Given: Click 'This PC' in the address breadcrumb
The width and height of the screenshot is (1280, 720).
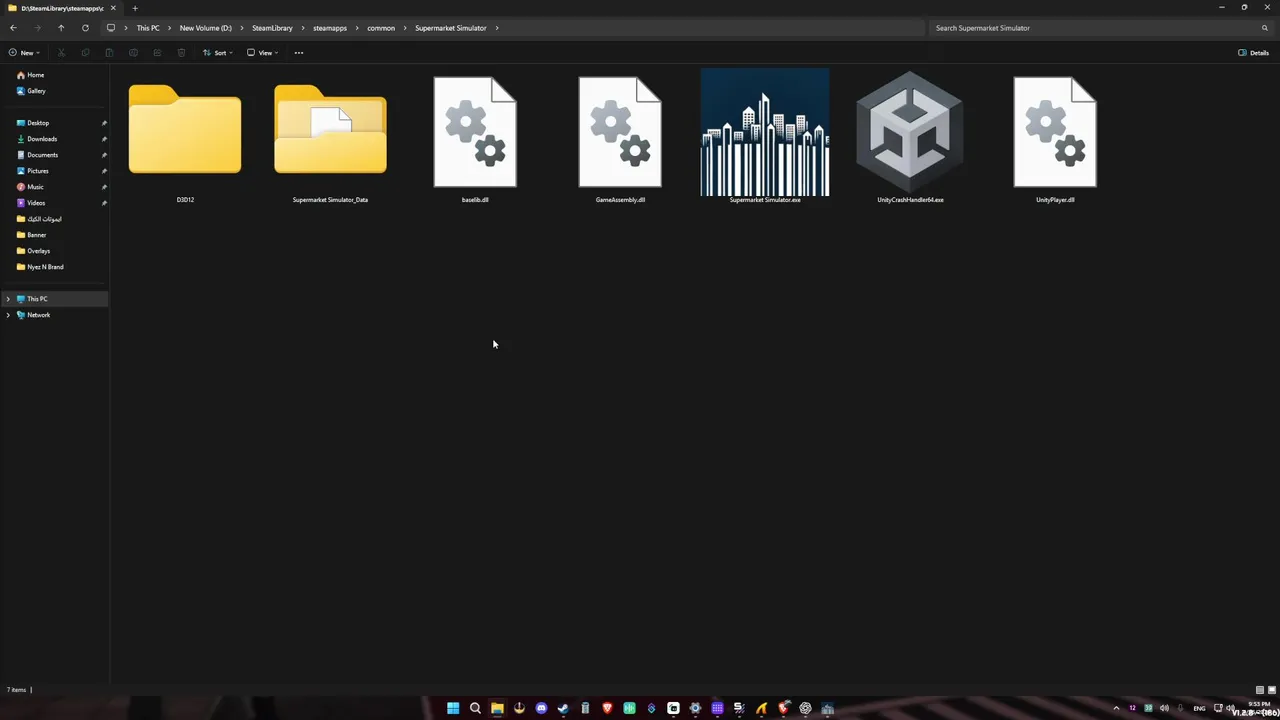Looking at the screenshot, I should (148, 28).
